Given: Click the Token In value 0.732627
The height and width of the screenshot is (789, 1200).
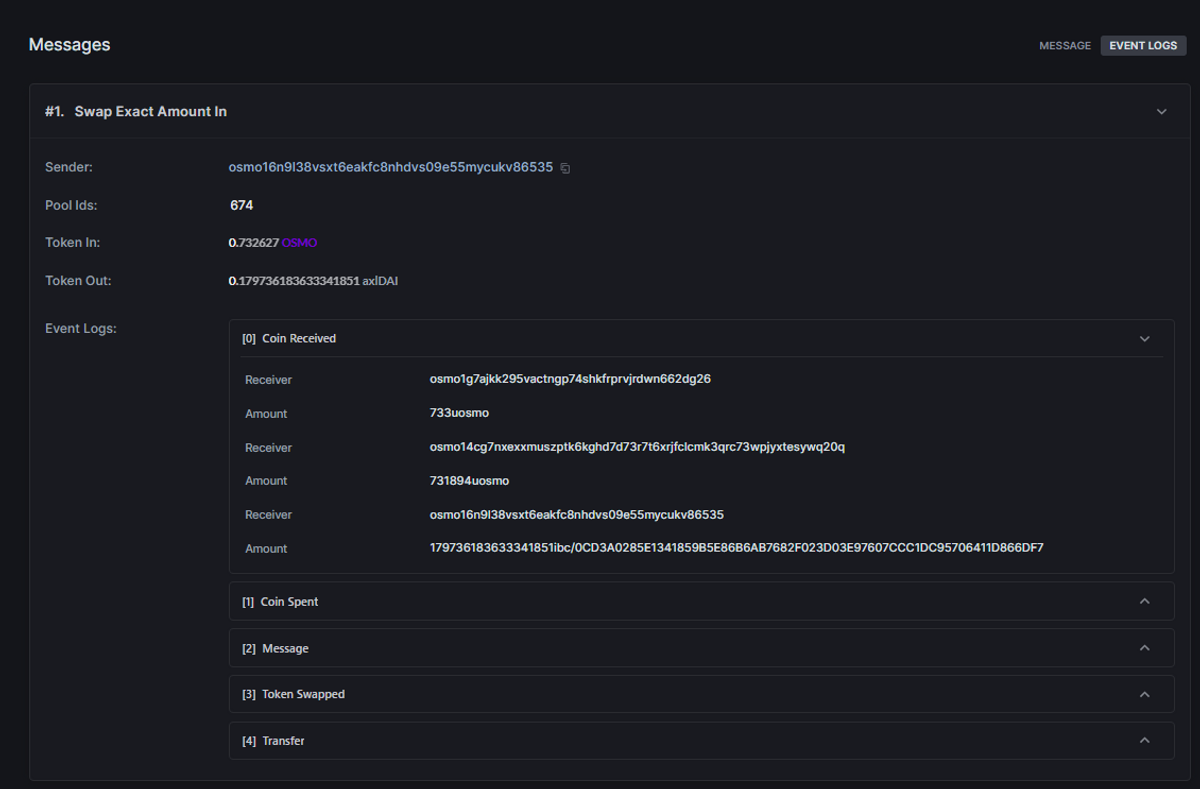Looking at the screenshot, I should [254, 243].
